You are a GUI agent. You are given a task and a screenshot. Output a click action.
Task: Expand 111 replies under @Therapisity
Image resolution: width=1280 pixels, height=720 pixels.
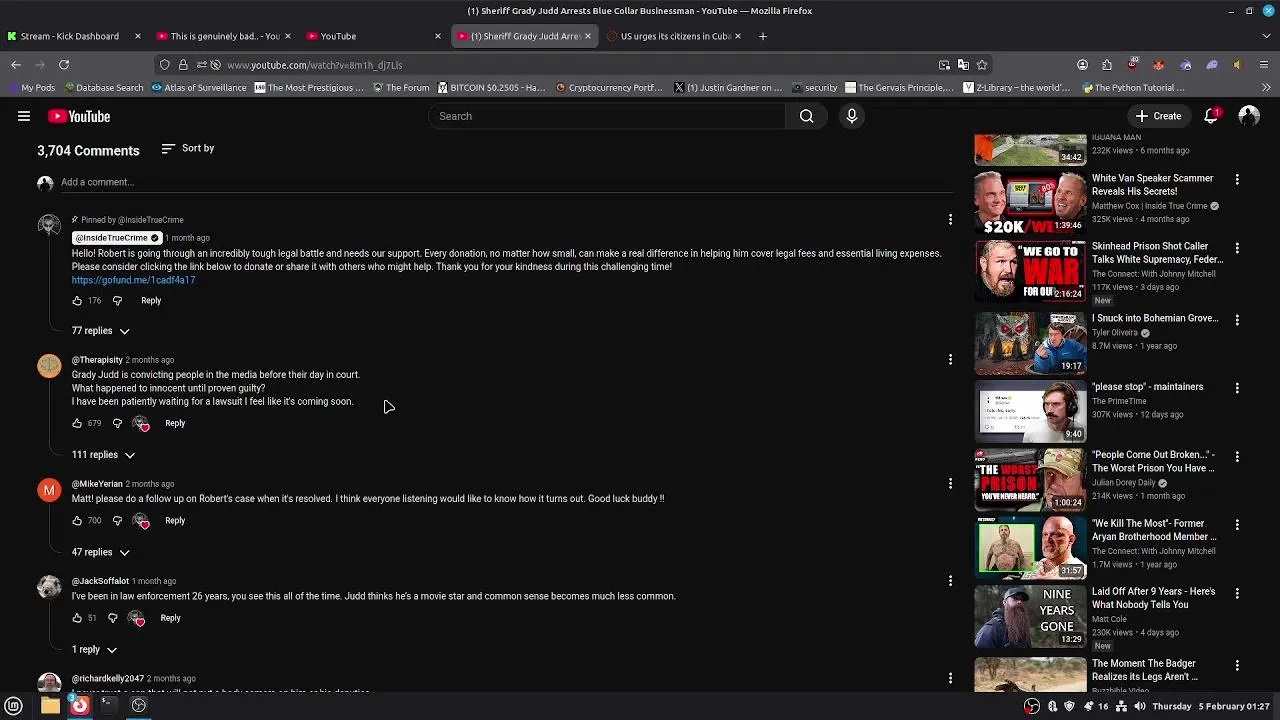point(103,455)
